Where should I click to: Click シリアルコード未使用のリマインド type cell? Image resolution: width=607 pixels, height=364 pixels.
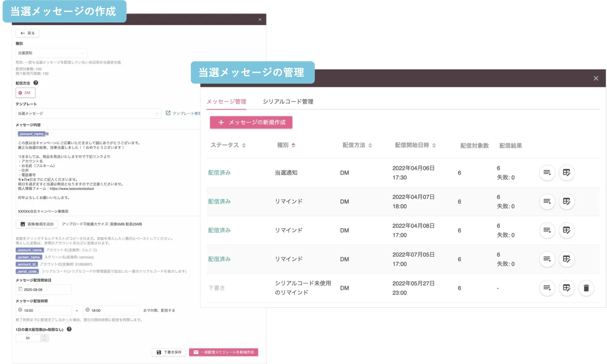pos(303,288)
